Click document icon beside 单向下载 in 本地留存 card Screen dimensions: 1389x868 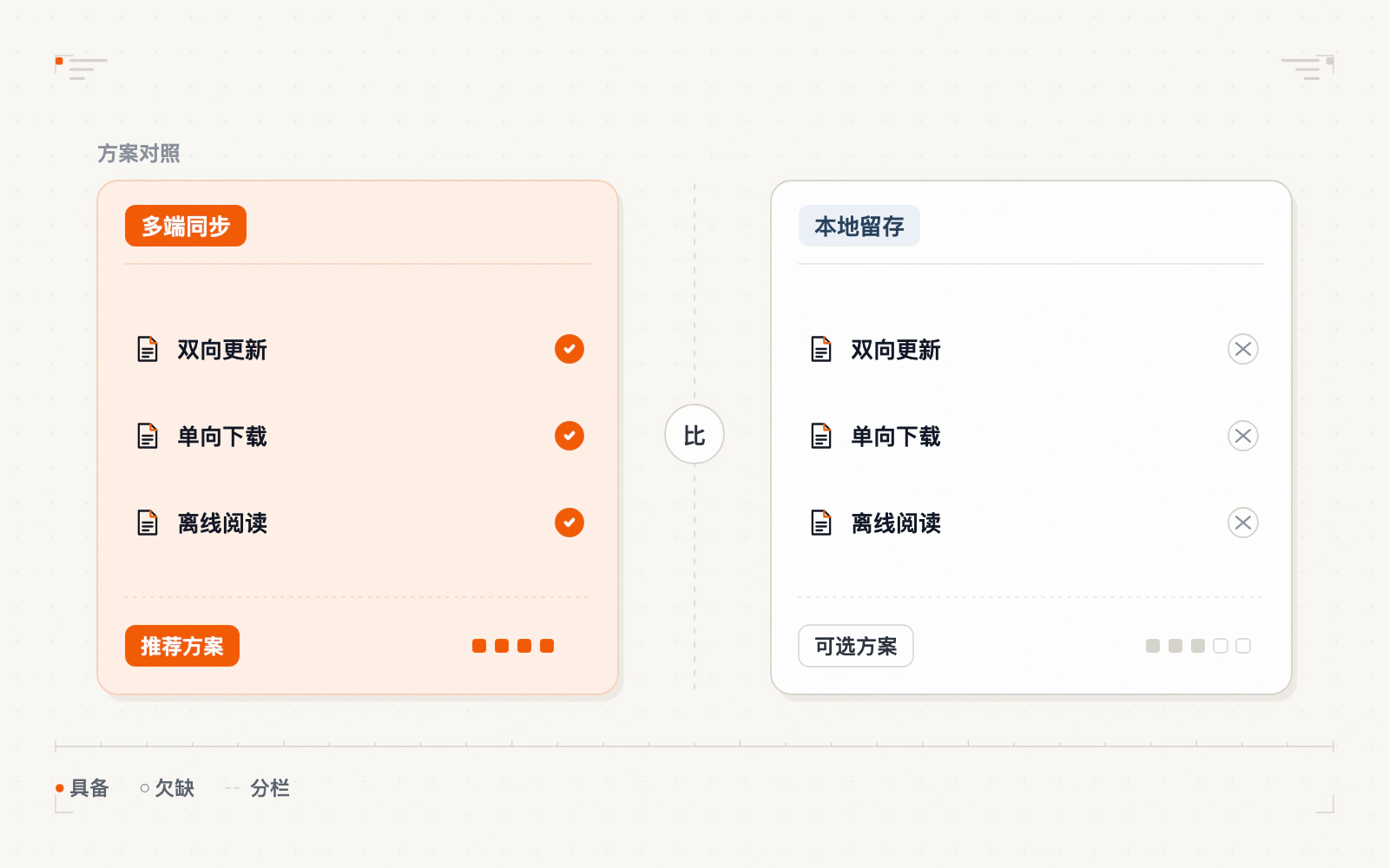click(821, 436)
